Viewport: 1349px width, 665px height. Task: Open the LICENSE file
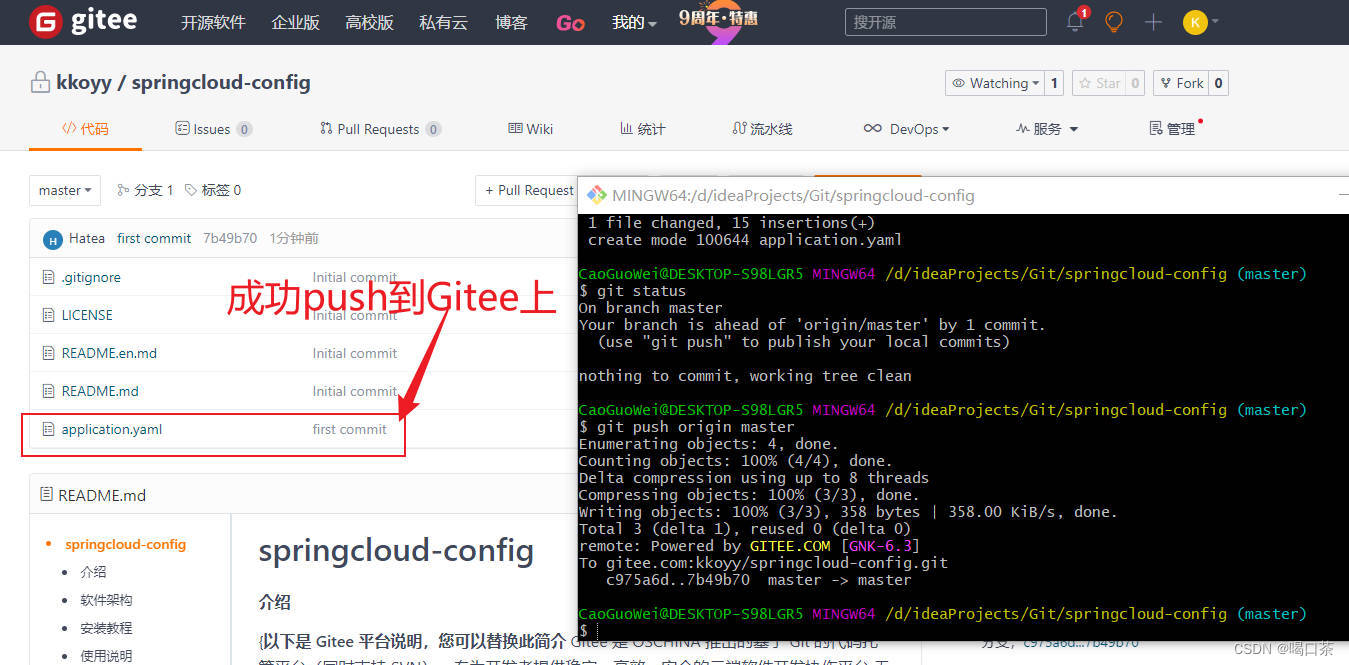click(x=87, y=315)
